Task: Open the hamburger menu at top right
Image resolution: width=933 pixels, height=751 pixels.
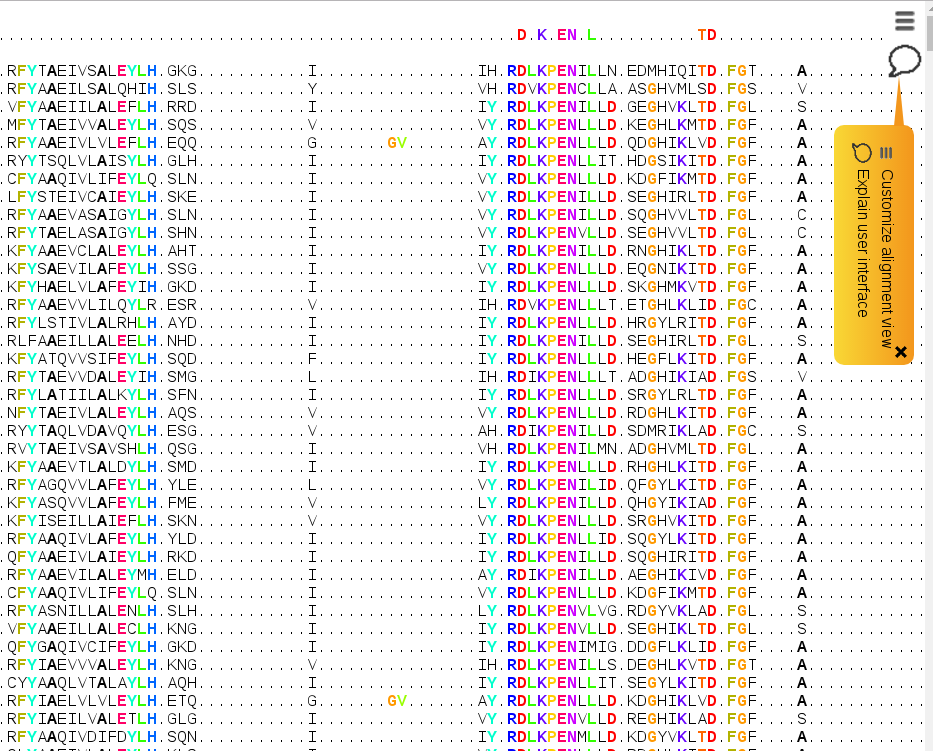Action: pos(904,21)
